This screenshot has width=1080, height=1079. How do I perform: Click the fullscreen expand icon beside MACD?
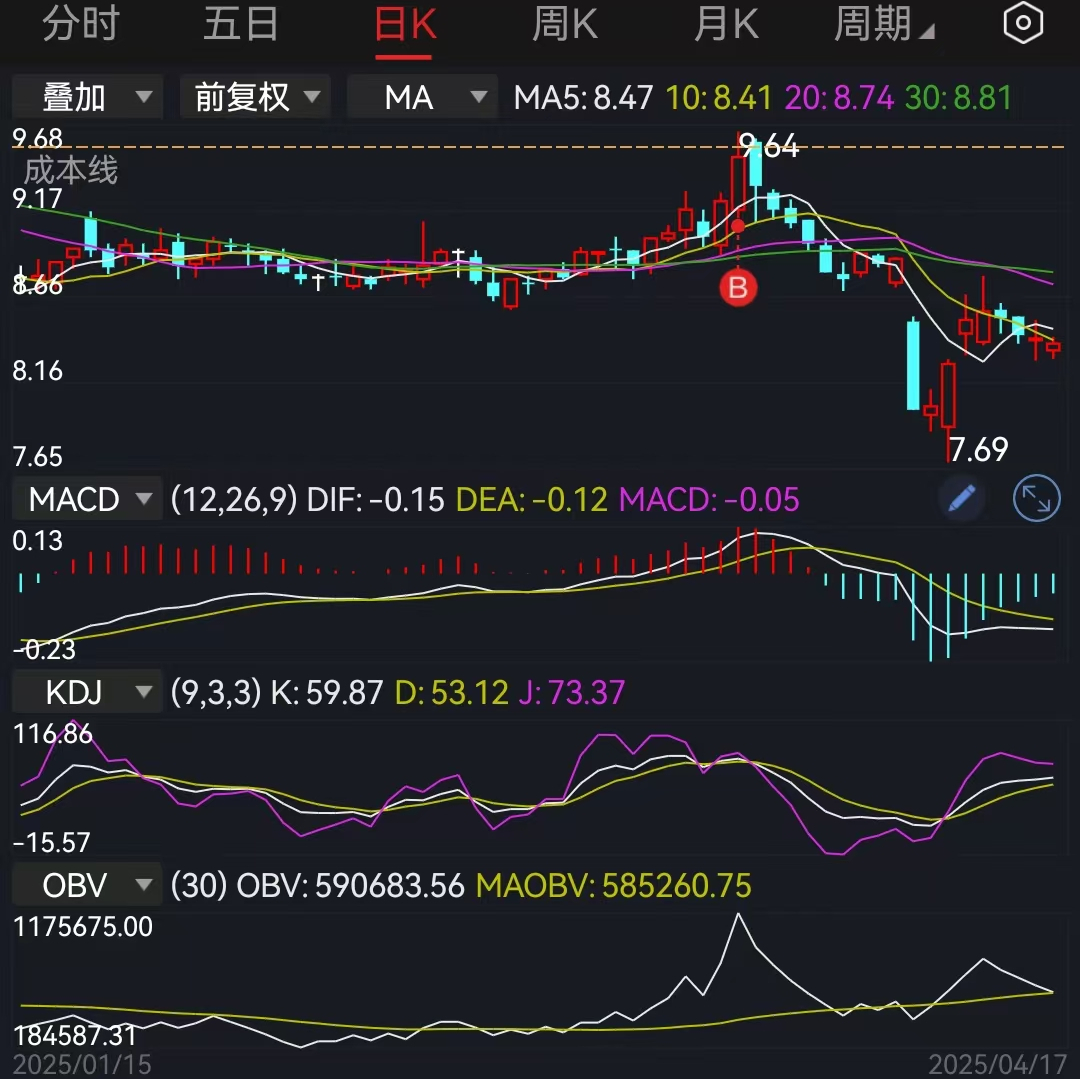click(1036, 498)
